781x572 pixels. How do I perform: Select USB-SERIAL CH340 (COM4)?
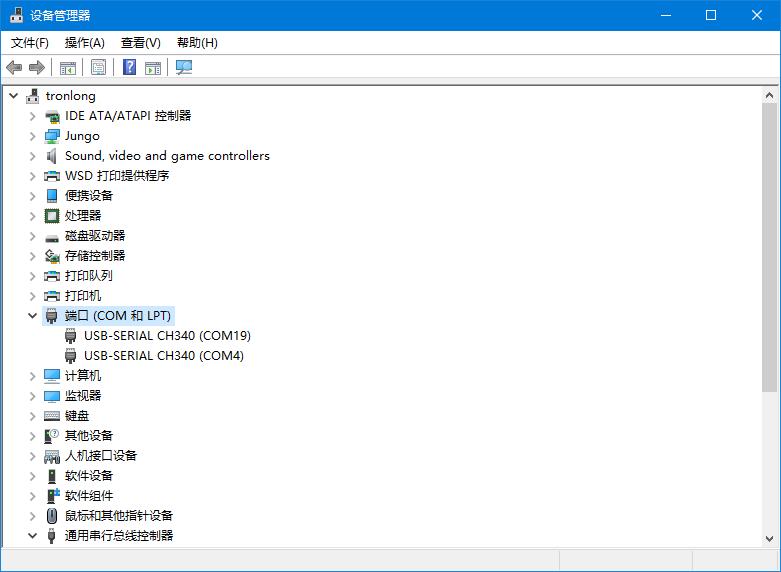point(164,356)
